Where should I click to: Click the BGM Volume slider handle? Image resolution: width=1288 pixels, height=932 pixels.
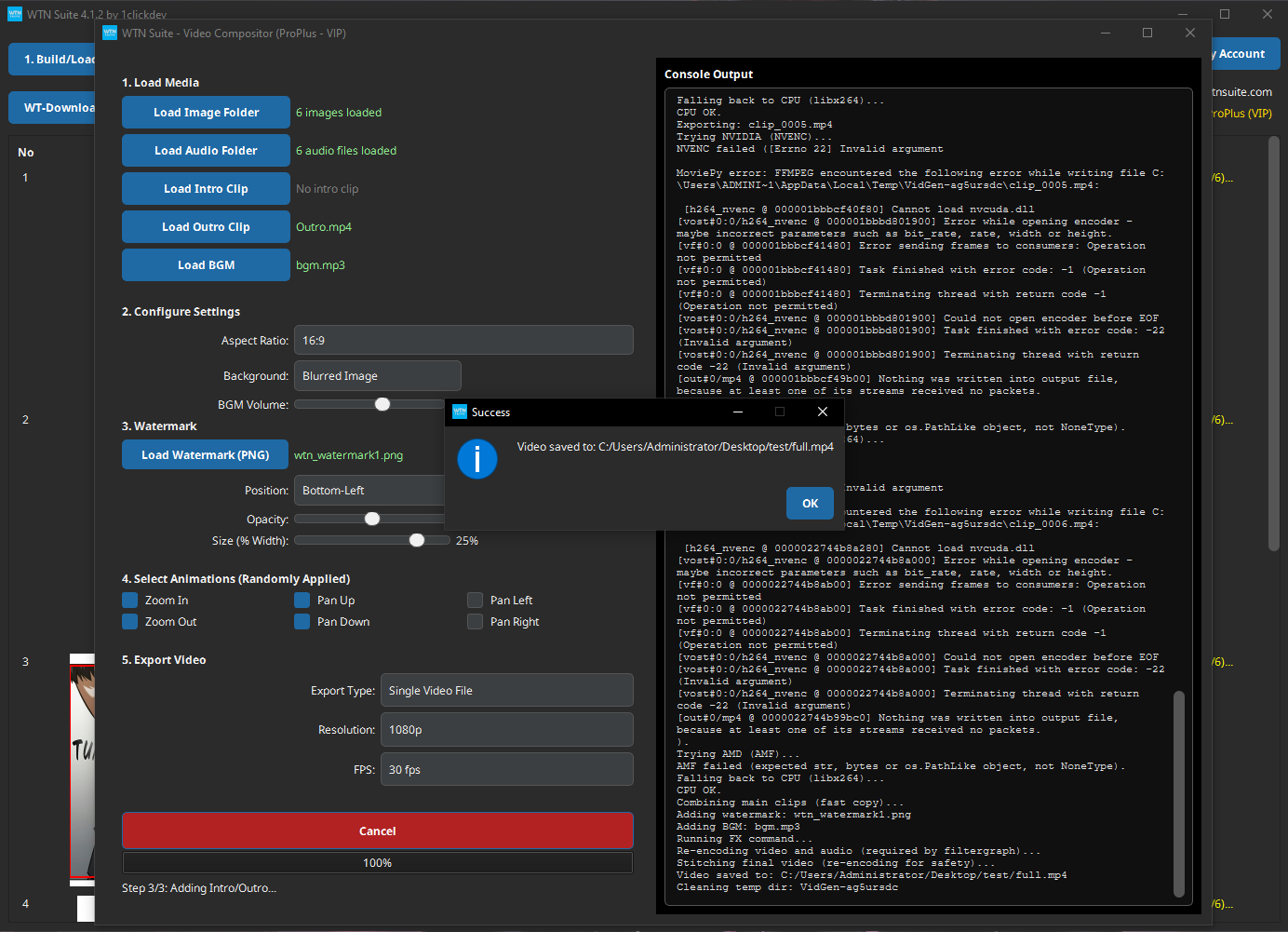pos(382,404)
